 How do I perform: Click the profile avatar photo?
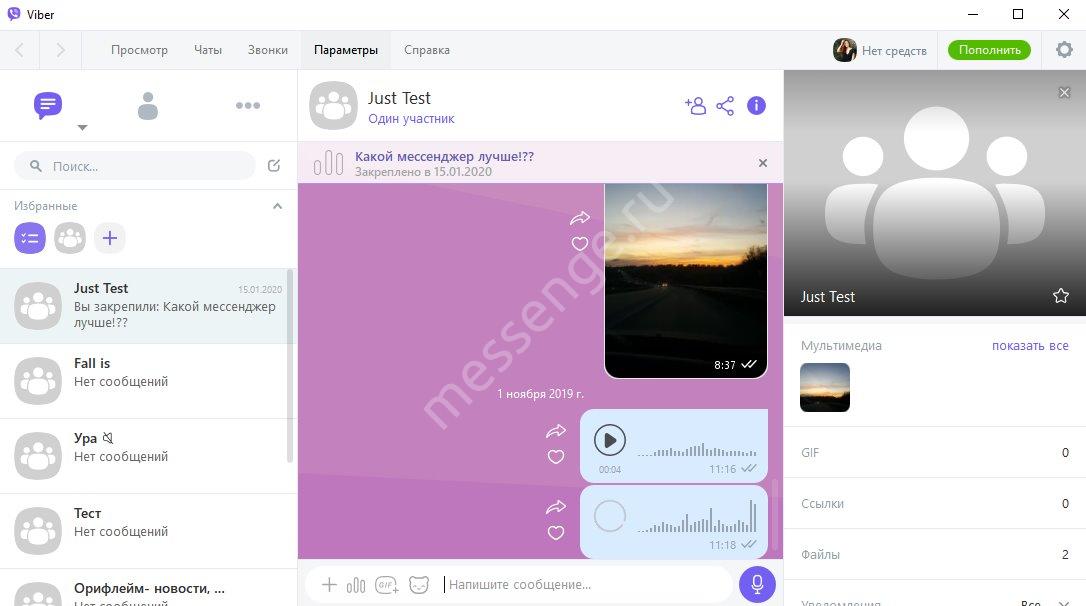pos(844,50)
